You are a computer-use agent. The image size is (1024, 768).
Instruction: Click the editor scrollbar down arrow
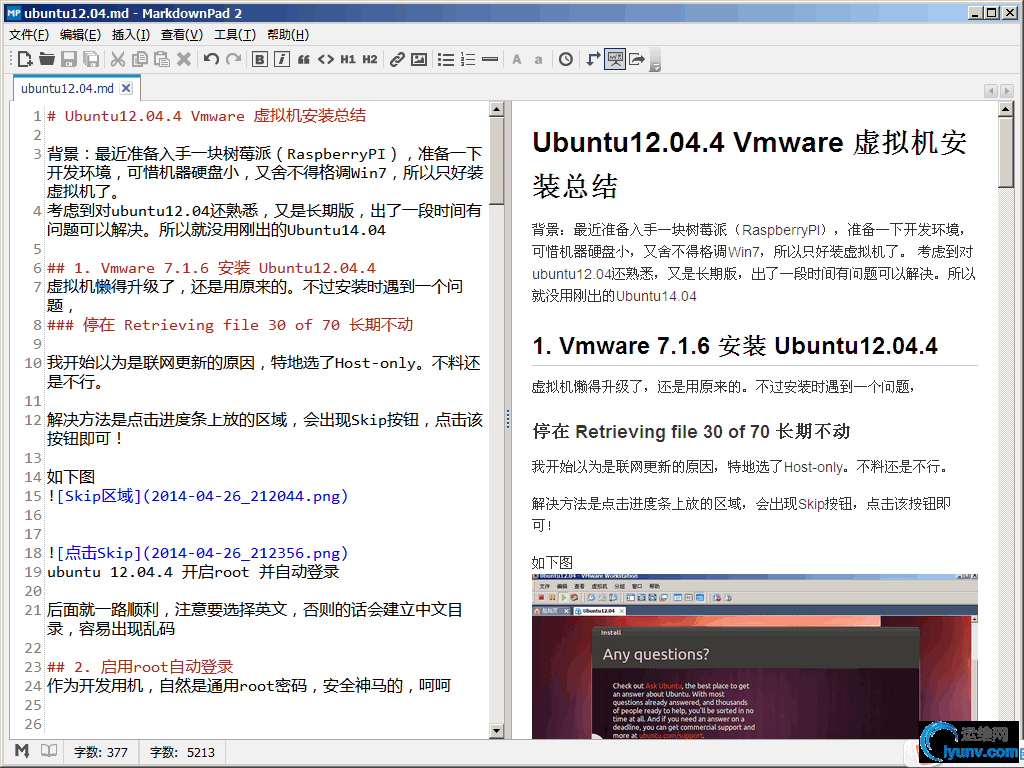[496, 731]
